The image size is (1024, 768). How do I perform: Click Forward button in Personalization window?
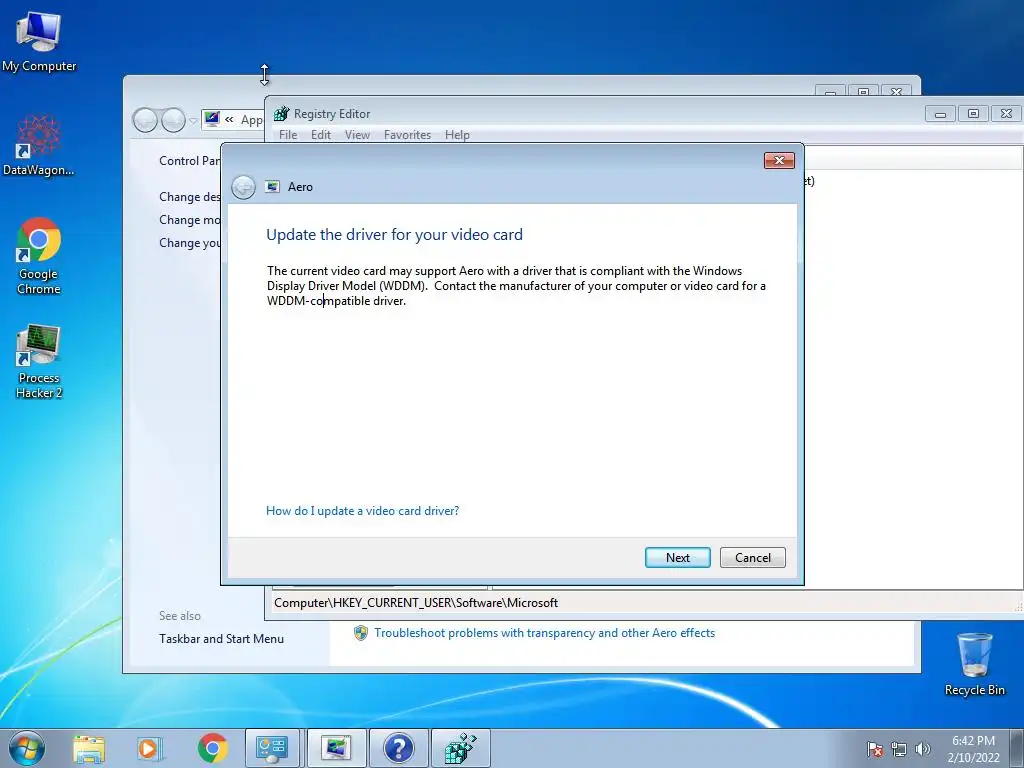173,120
